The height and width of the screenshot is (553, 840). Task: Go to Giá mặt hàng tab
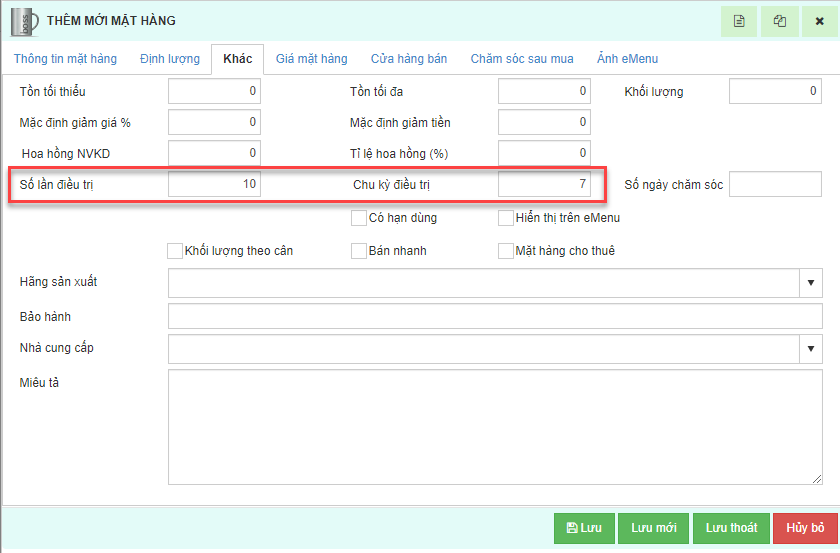click(x=312, y=59)
